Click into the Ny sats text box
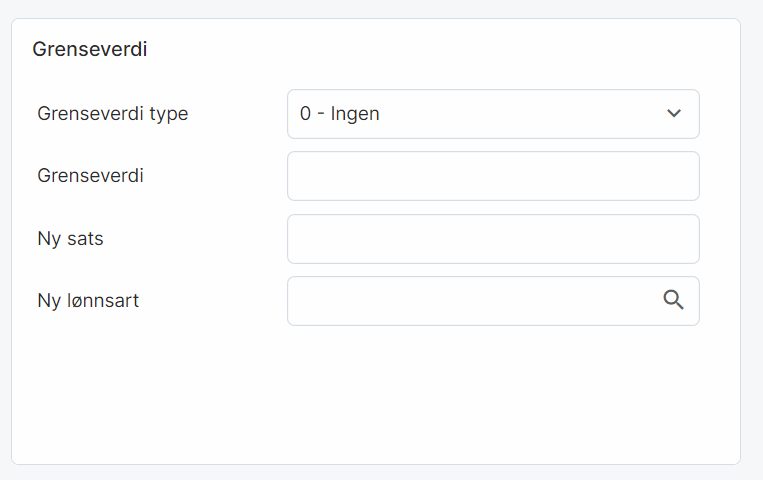Viewport: 763px width, 480px height. [x=492, y=239]
